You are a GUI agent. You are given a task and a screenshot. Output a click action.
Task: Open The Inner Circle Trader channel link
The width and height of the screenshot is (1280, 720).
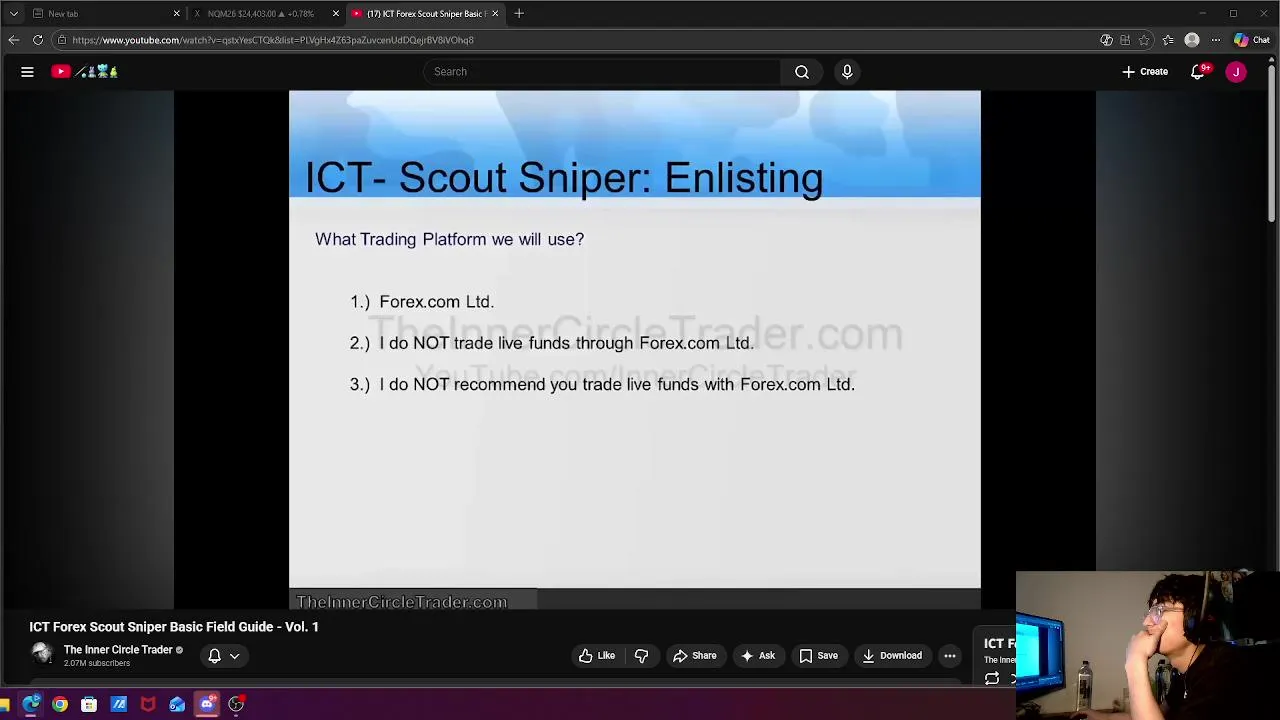click(118, 650)
